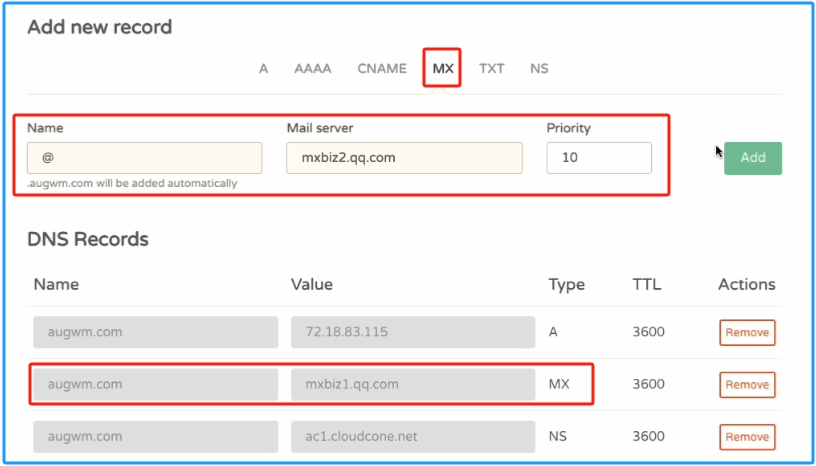This screenshot has height=466, width=816.
Task: Click the Name input field containing @
Action: [x=145, y=158]
